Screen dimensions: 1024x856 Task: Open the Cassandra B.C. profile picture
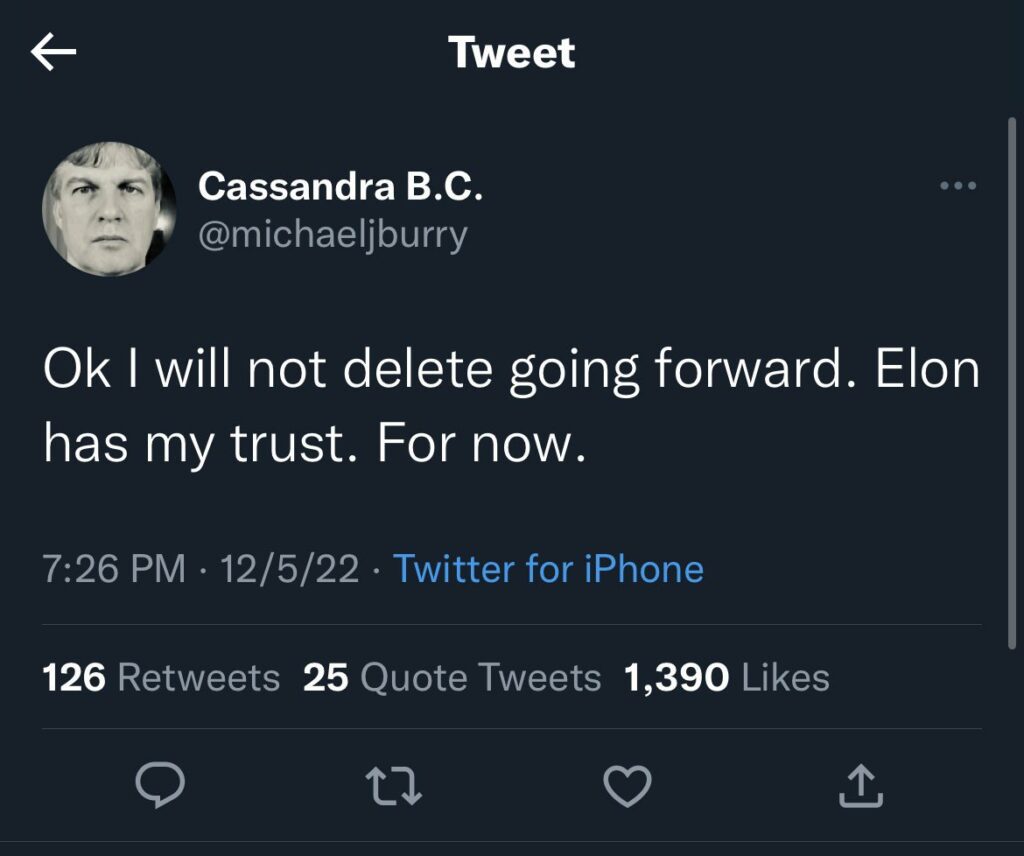(109, 209)
